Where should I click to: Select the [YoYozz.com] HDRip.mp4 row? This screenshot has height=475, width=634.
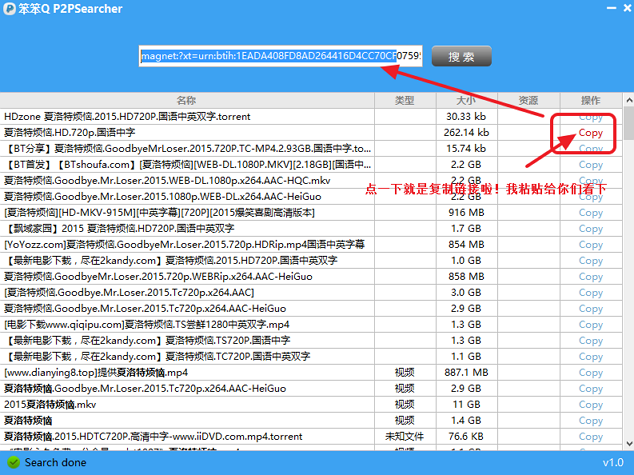(x=311, y=245)
